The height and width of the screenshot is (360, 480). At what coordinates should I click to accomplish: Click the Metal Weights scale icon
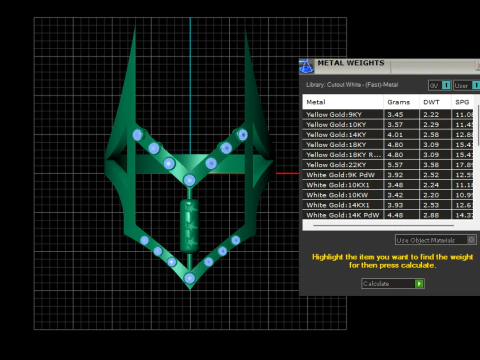pyautogui.click(x=306, y=66)
